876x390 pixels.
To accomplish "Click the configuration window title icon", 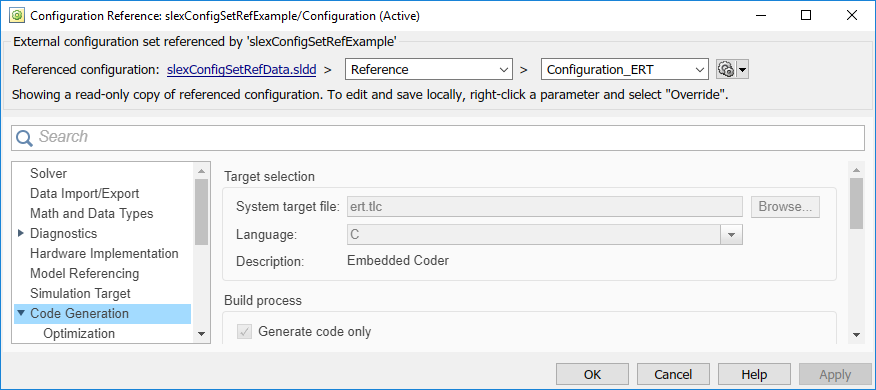I will [16, 16].
